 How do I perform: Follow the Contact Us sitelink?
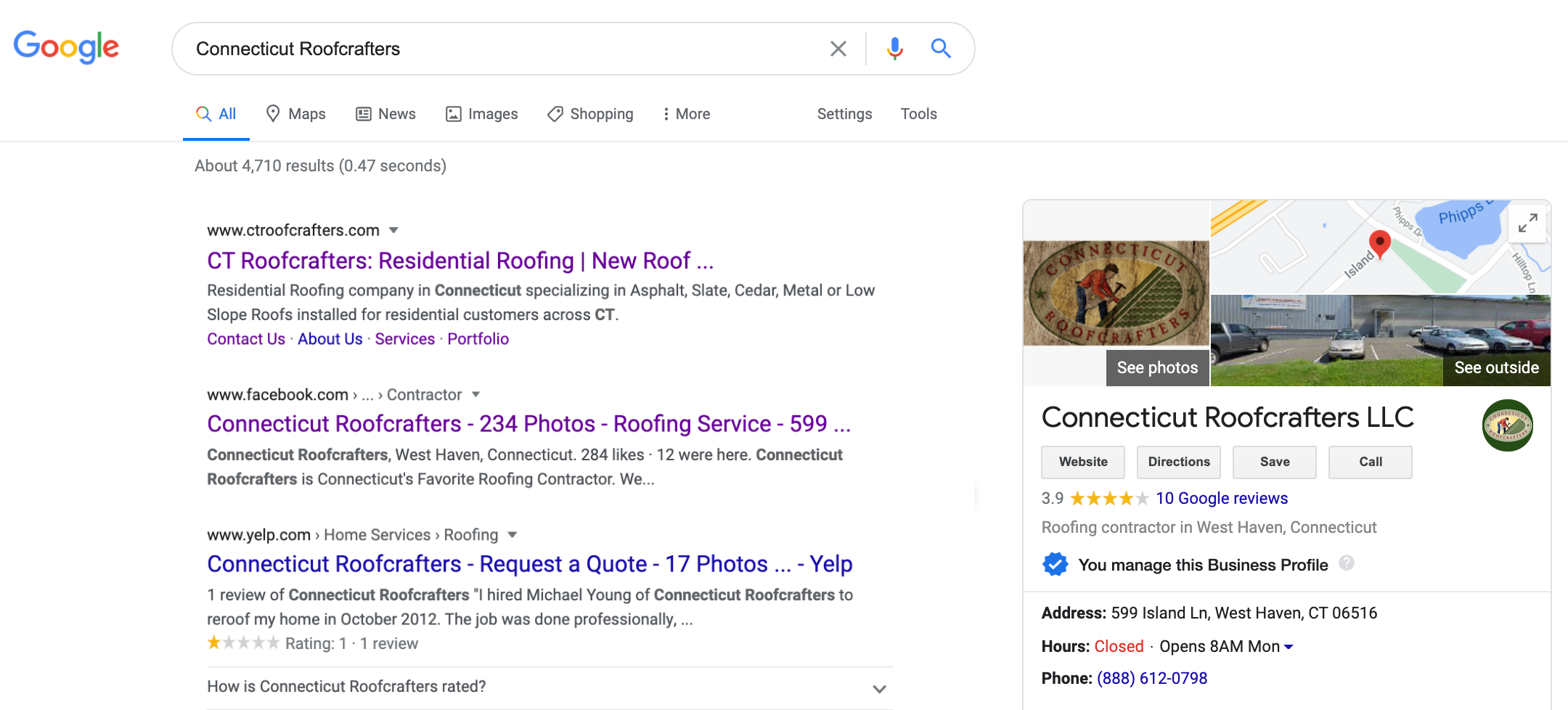tap(246, 339)
